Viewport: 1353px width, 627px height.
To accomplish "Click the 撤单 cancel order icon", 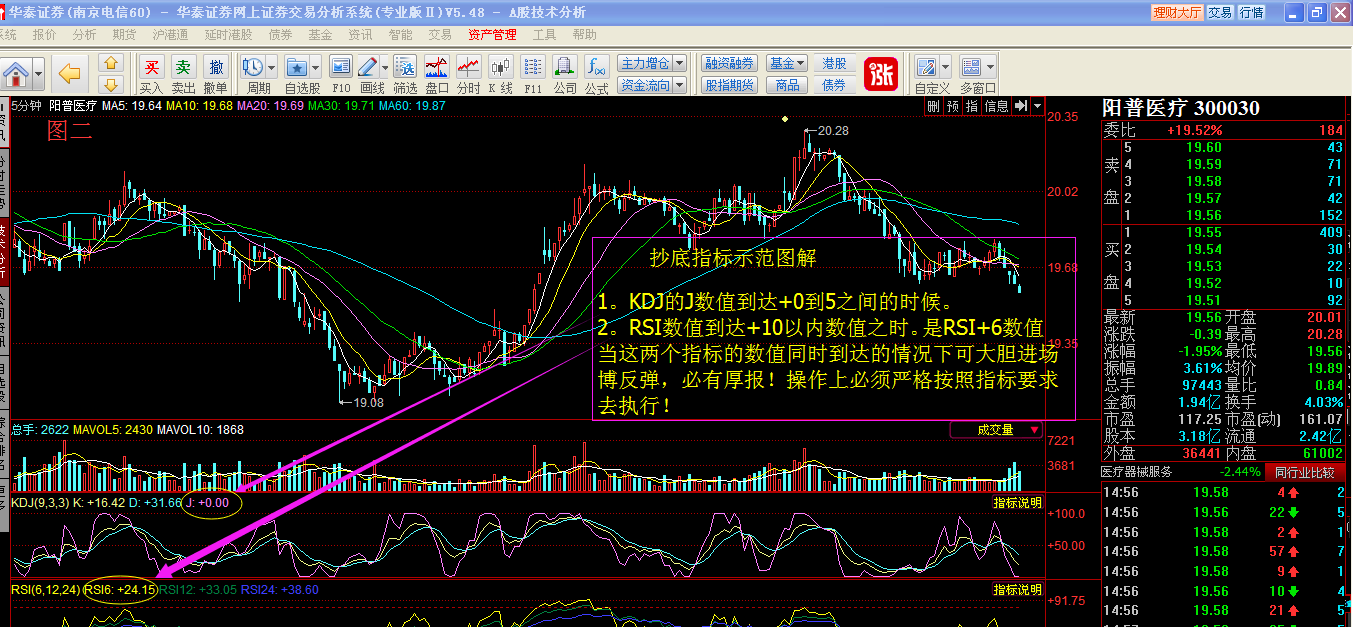I will 216,67.
